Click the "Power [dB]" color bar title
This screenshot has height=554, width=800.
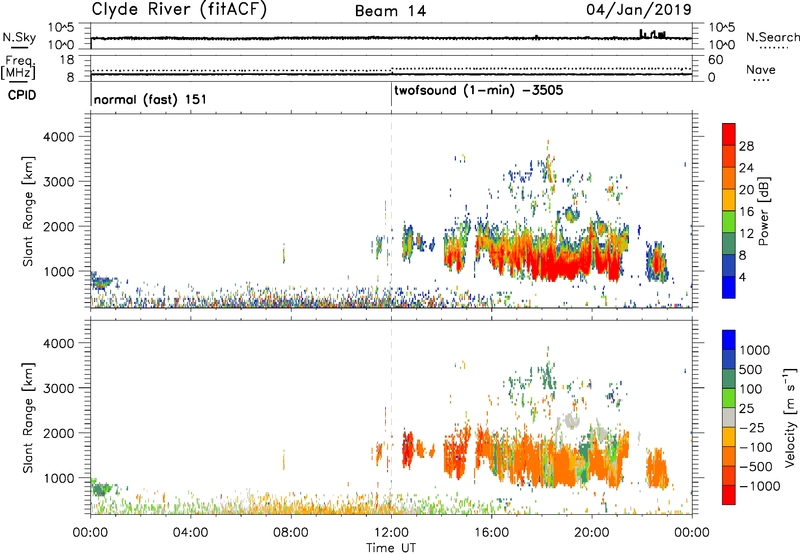[763, 211]
